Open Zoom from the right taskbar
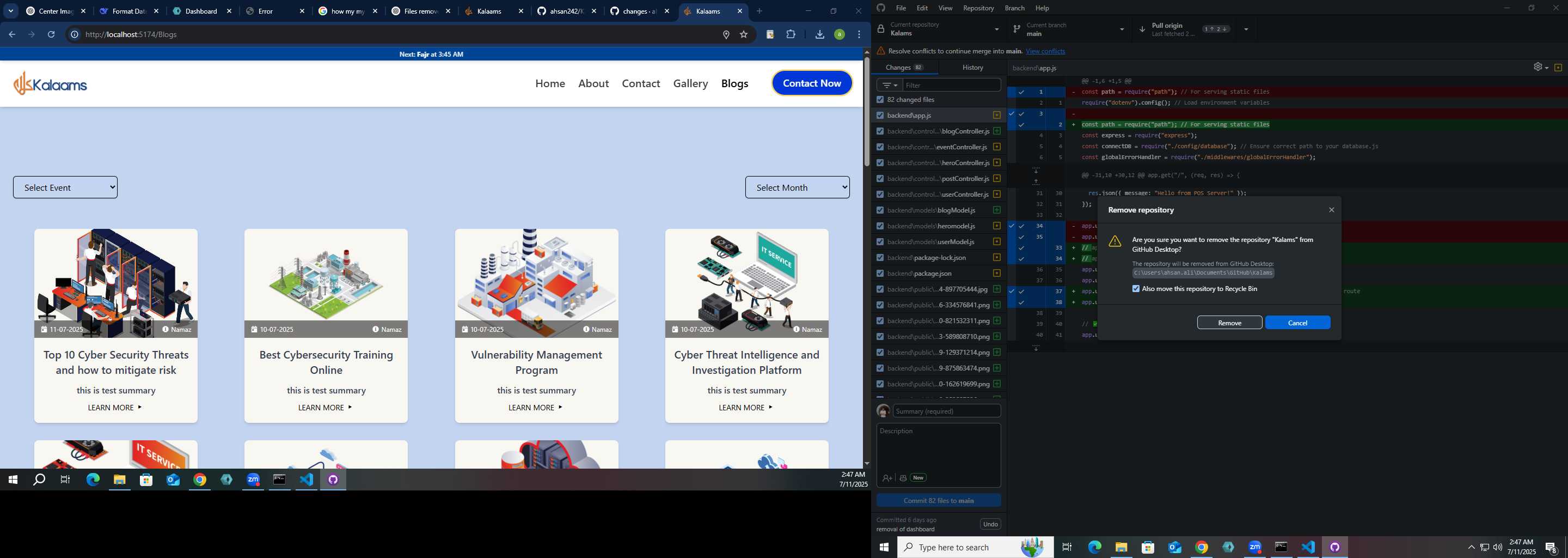Screen dimensions: 1568x558 pyautogui.click(x=1254, y=547)
